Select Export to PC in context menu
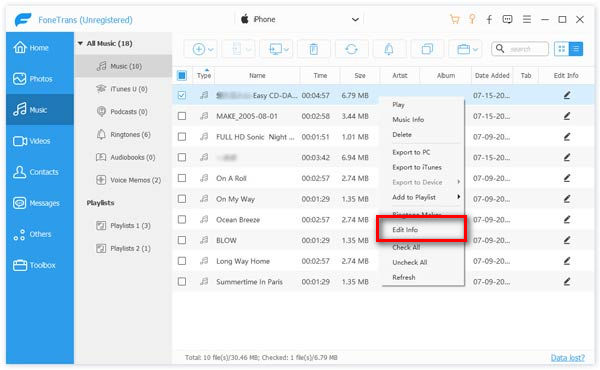The image size is (600, 370). (x=411, y=152)
